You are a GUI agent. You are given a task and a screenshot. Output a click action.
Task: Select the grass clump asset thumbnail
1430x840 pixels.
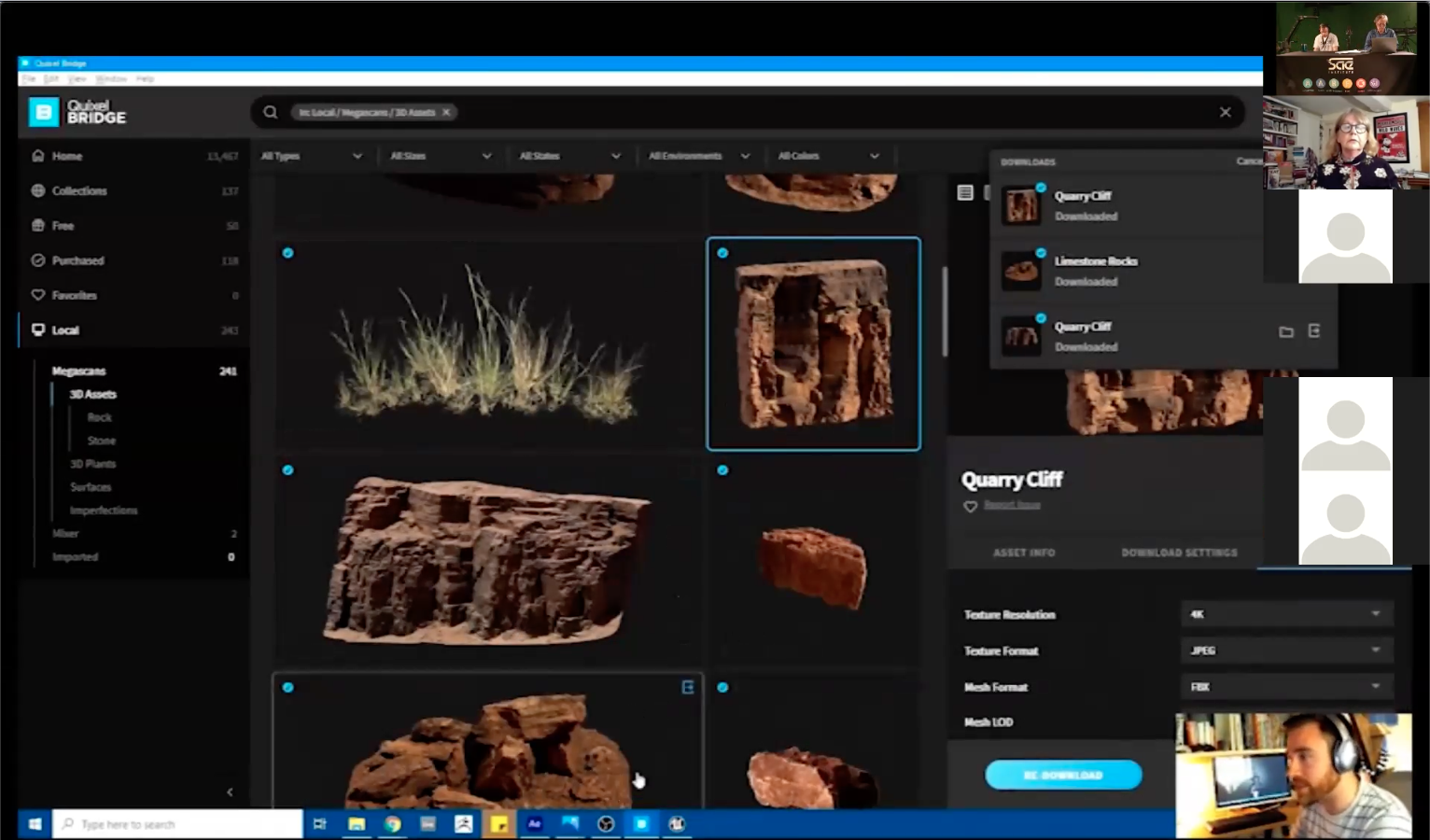pos(487,344)
